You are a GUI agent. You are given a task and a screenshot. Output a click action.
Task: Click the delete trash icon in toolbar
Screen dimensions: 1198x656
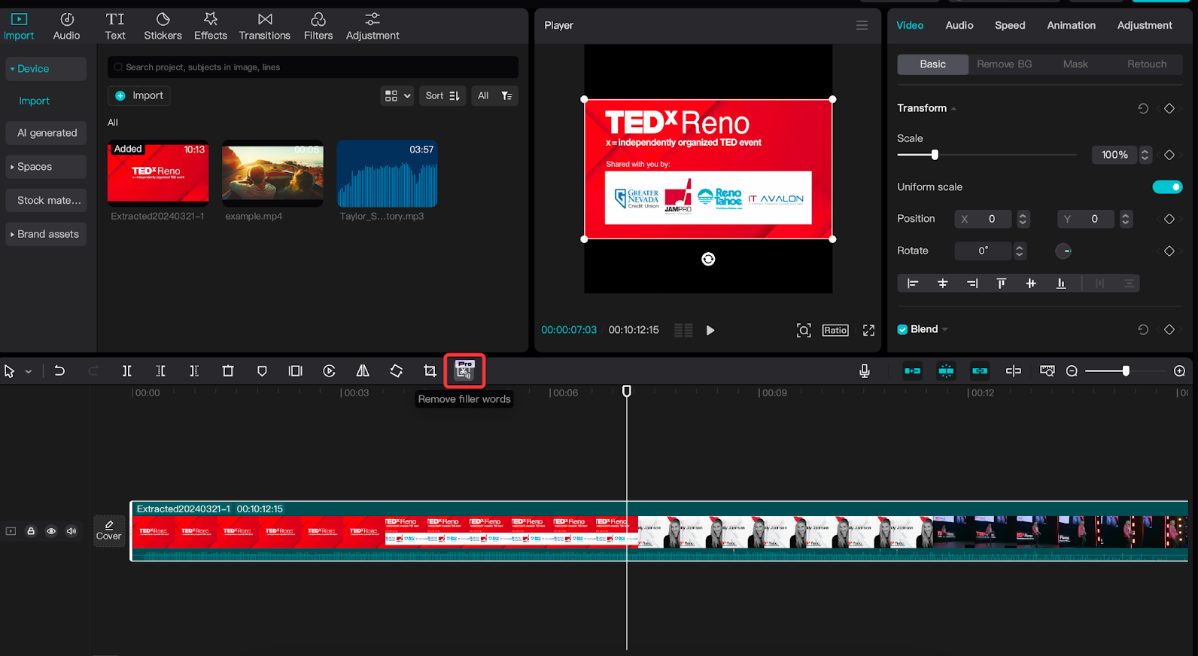click(x=228, y=371)
